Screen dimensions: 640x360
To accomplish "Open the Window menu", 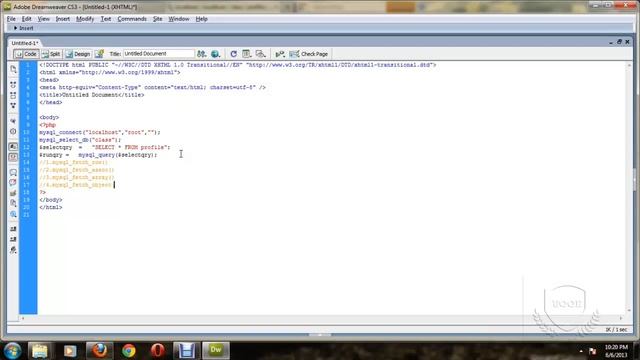I will point(179,19).
